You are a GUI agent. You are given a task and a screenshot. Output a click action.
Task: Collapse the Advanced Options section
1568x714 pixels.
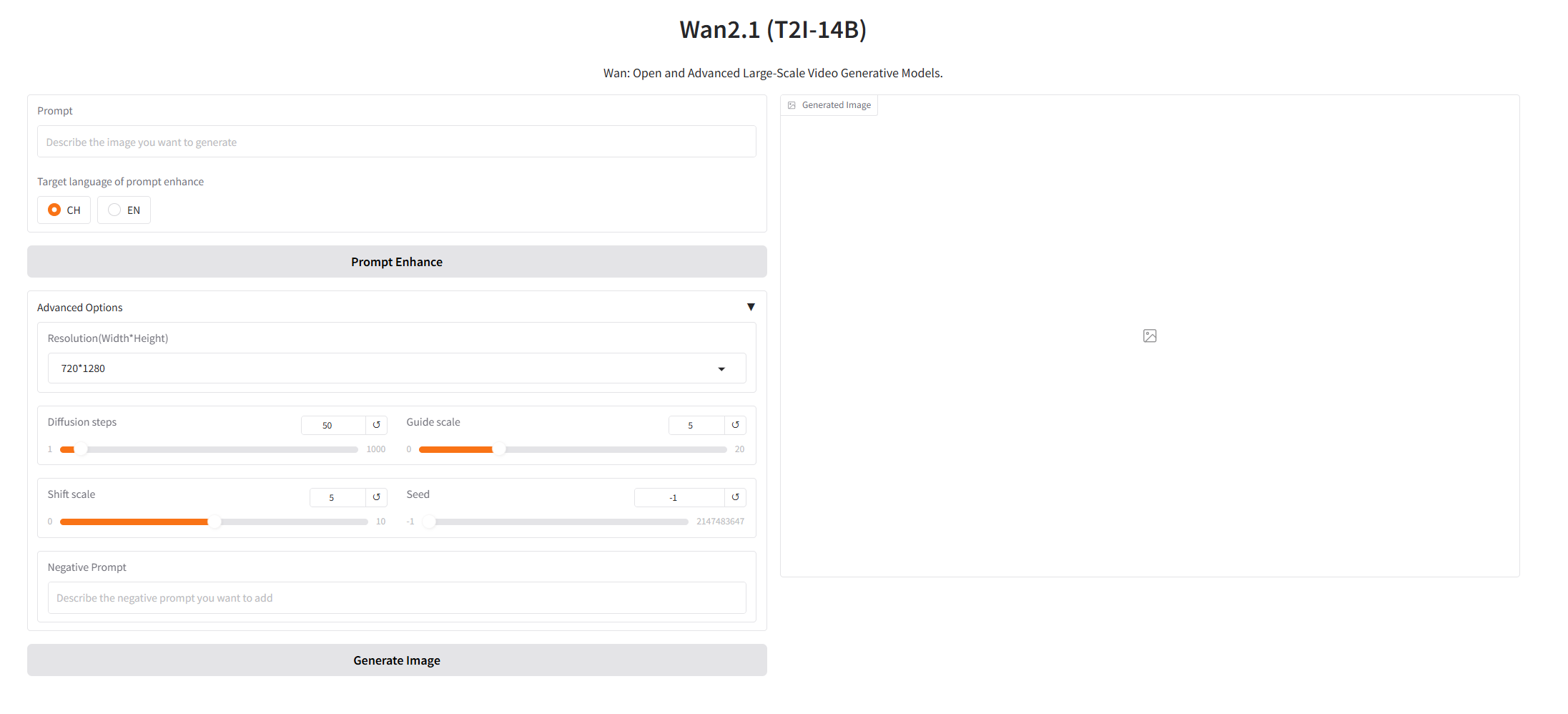(x=751, y=307)
